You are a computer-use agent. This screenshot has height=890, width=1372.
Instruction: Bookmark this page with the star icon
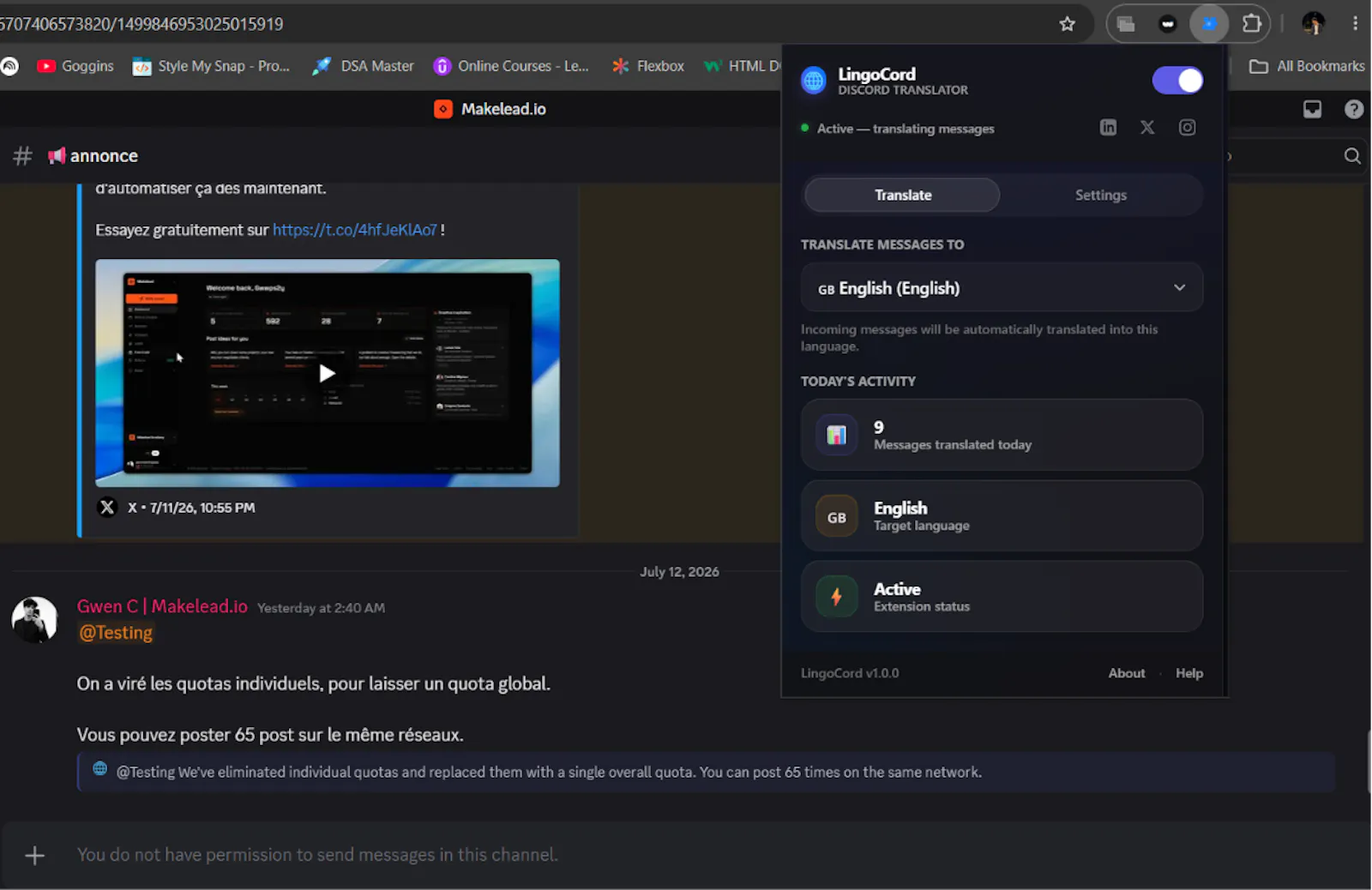click(x=1067, y=24)
